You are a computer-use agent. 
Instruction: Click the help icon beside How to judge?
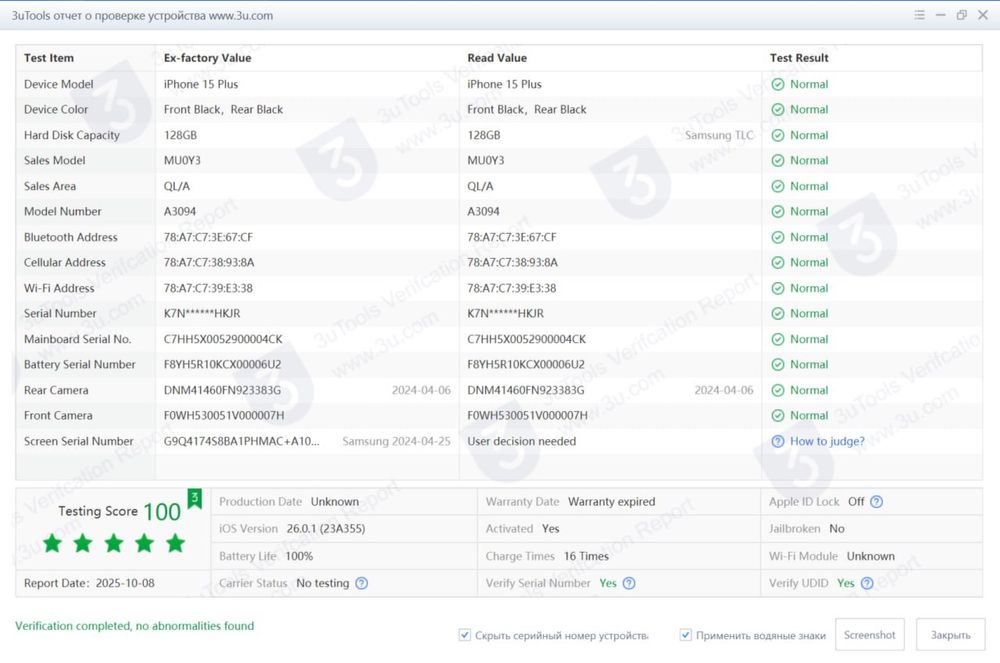[777, 441]
